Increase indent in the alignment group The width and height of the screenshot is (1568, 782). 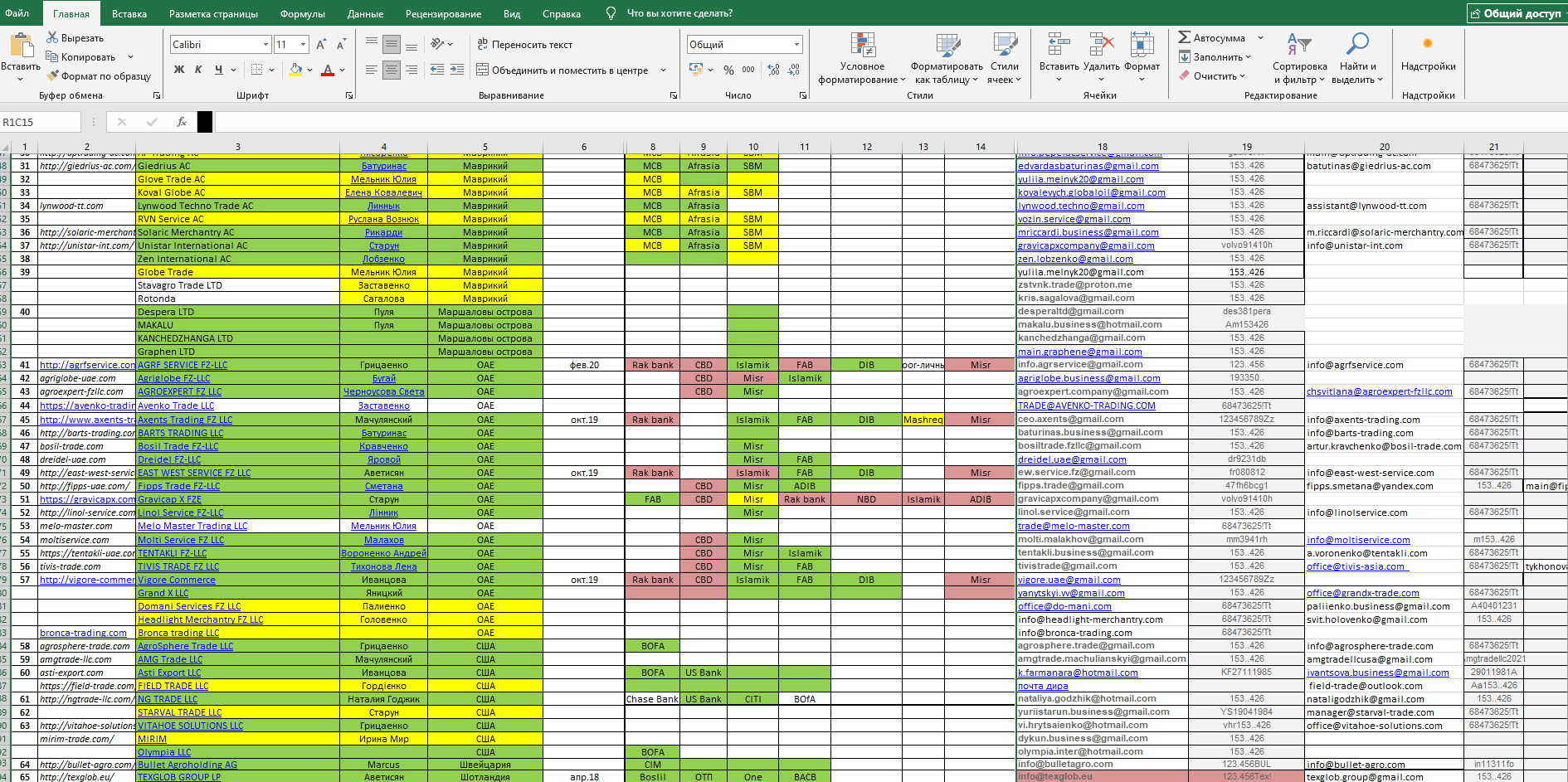[457, 70]
